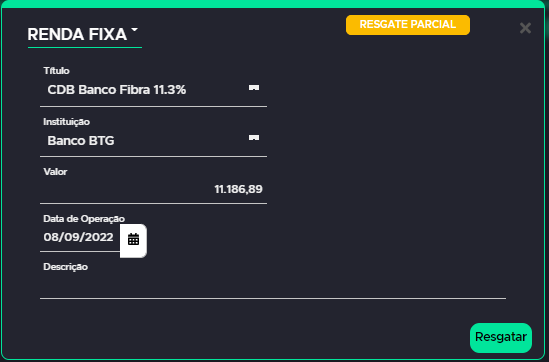Click the Descrição field label

point(65,267)
